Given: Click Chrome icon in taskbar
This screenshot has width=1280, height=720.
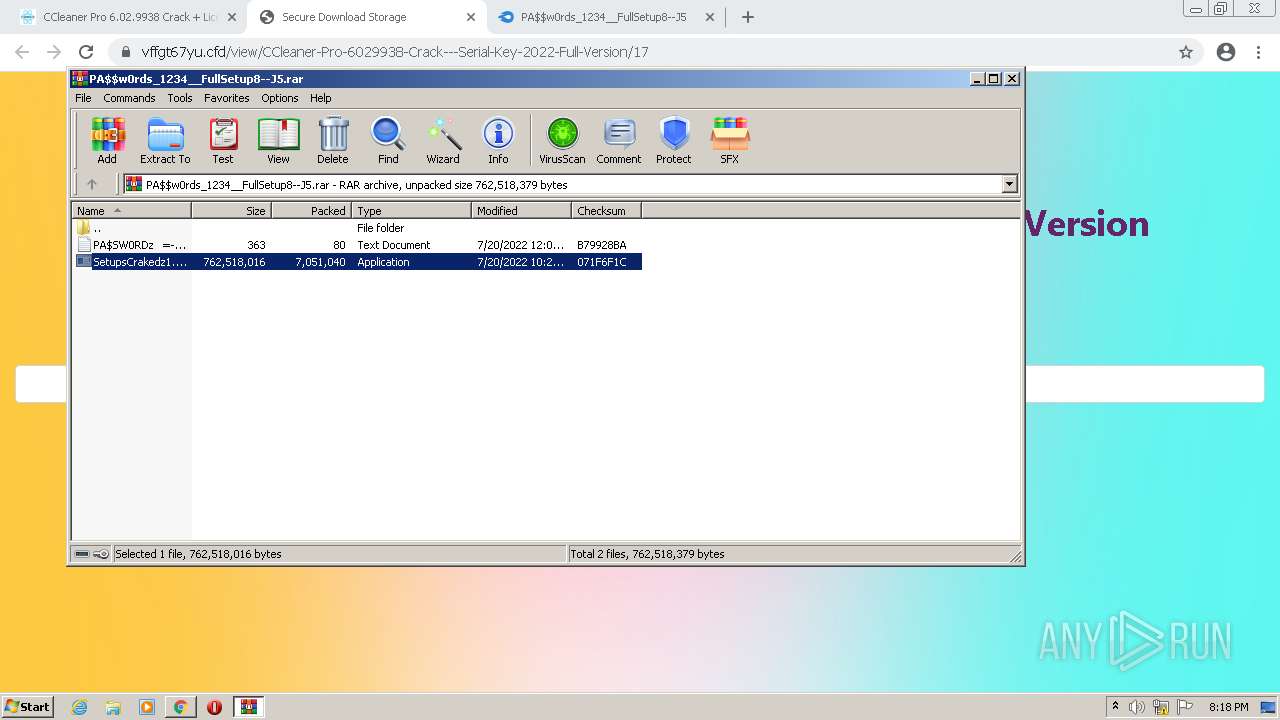Looking at the screenshot, I should pyautogui.click(x=180, y=707).
